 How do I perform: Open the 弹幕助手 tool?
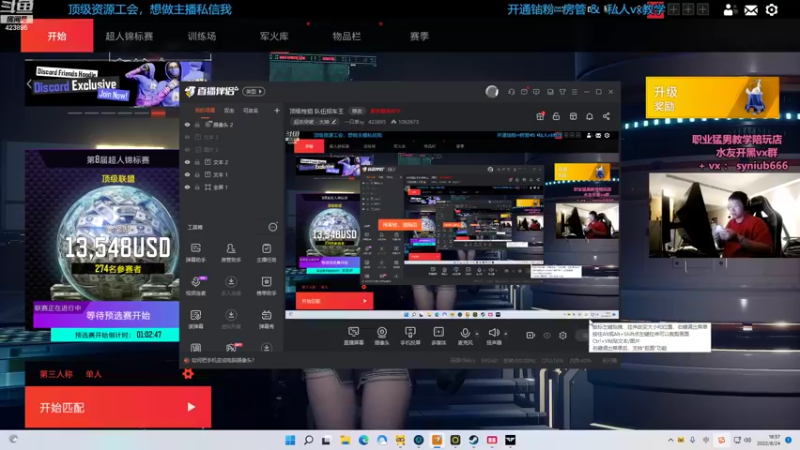(196, 253)
